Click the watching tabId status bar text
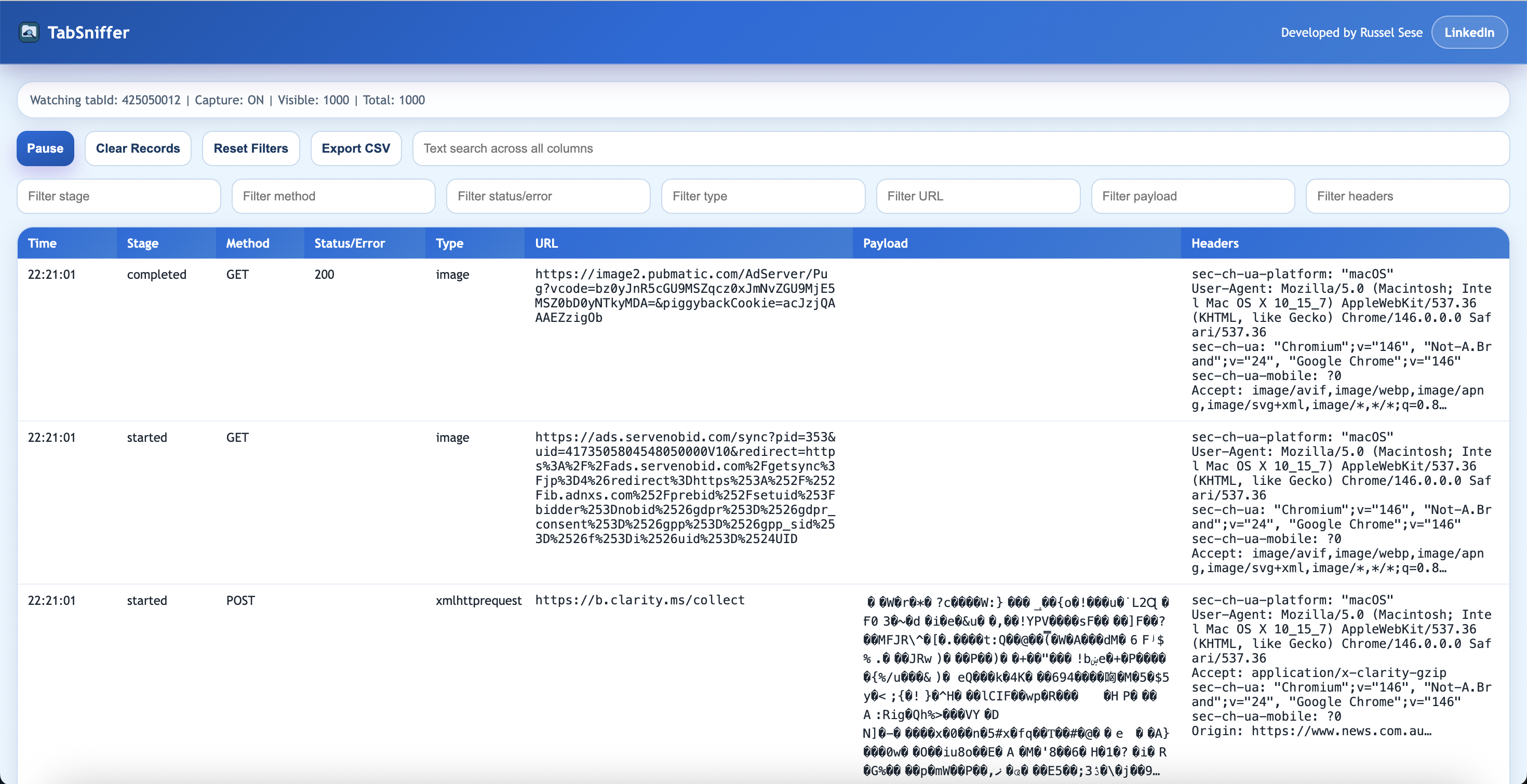1527x784 pixels. [x=227, y=100]
